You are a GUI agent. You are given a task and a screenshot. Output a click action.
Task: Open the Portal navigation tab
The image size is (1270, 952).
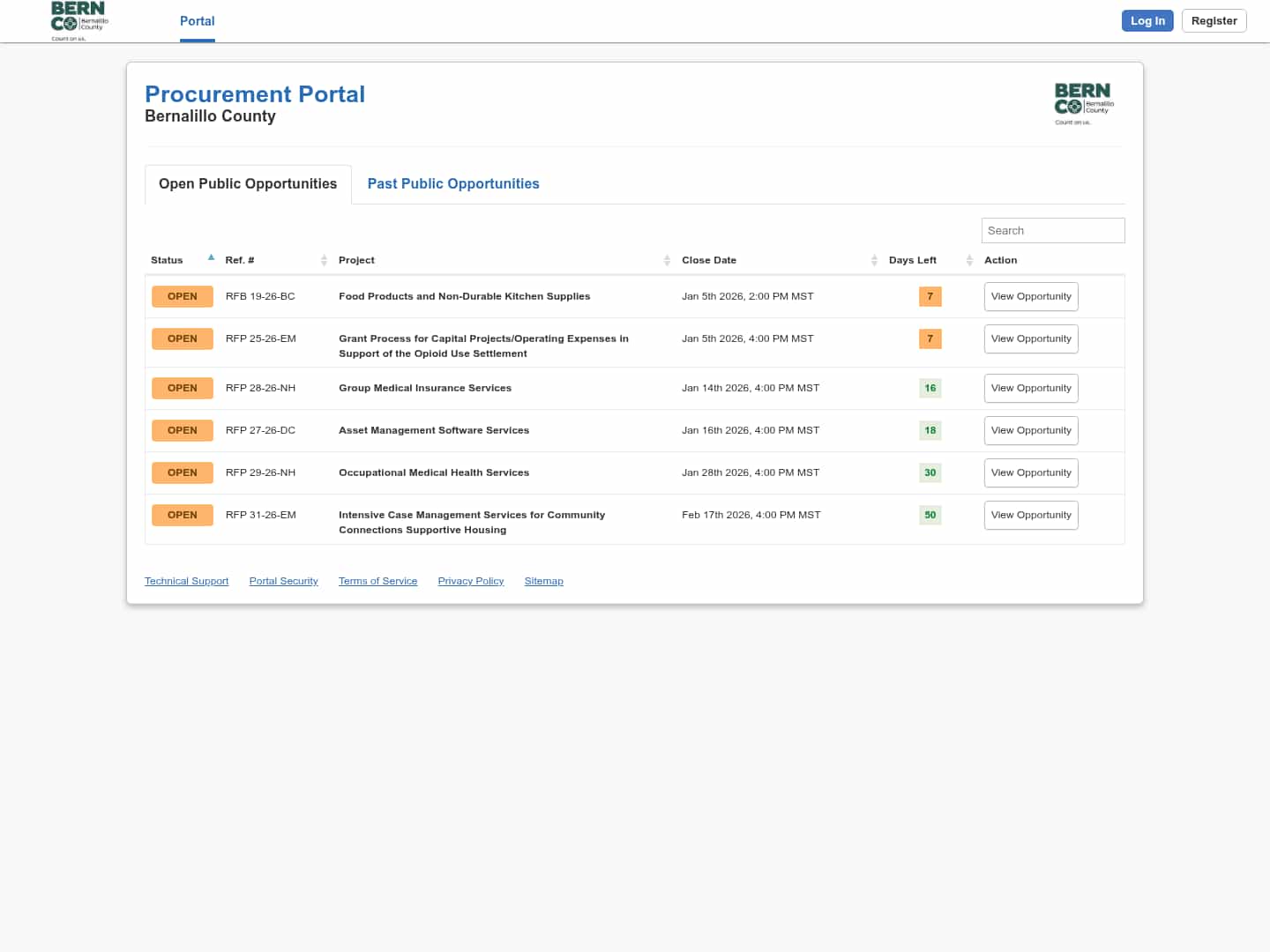[198, 21]
